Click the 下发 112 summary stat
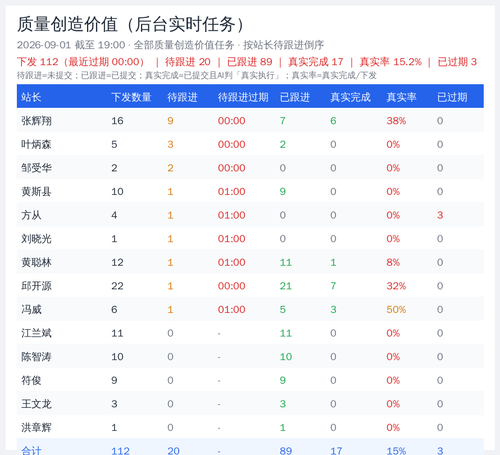The width and height of the screenshot is (500, 455). click(38, 62)
